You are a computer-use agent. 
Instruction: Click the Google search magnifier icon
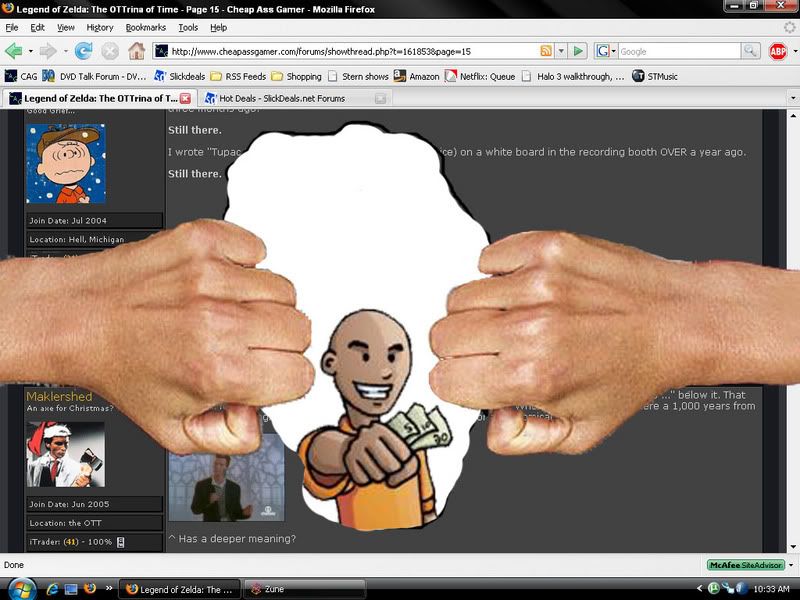pyautogui.click(x=749, y=51)
